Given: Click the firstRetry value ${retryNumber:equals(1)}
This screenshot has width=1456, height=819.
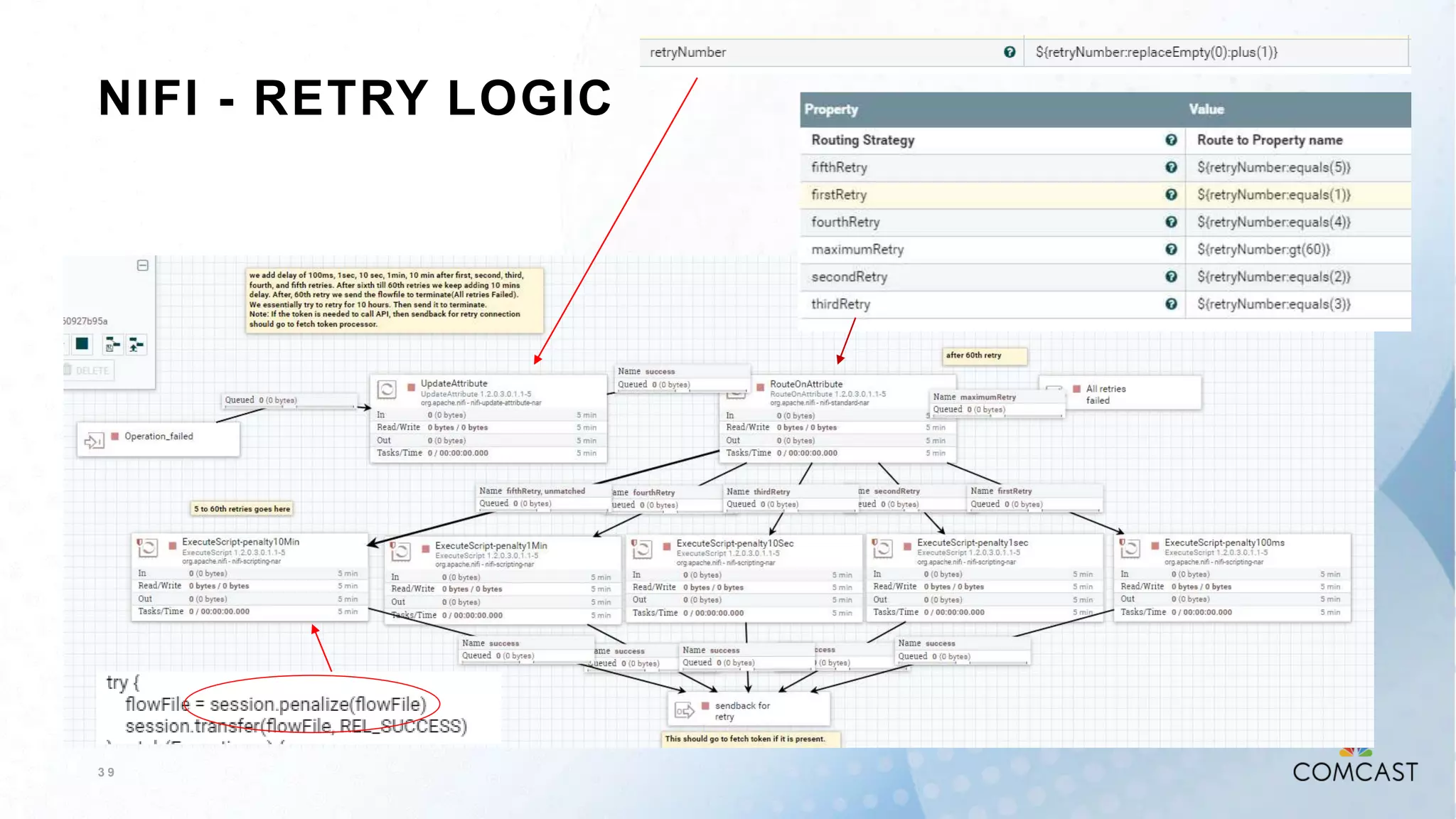Looking at the screenshot, I should click(1273, 195).
